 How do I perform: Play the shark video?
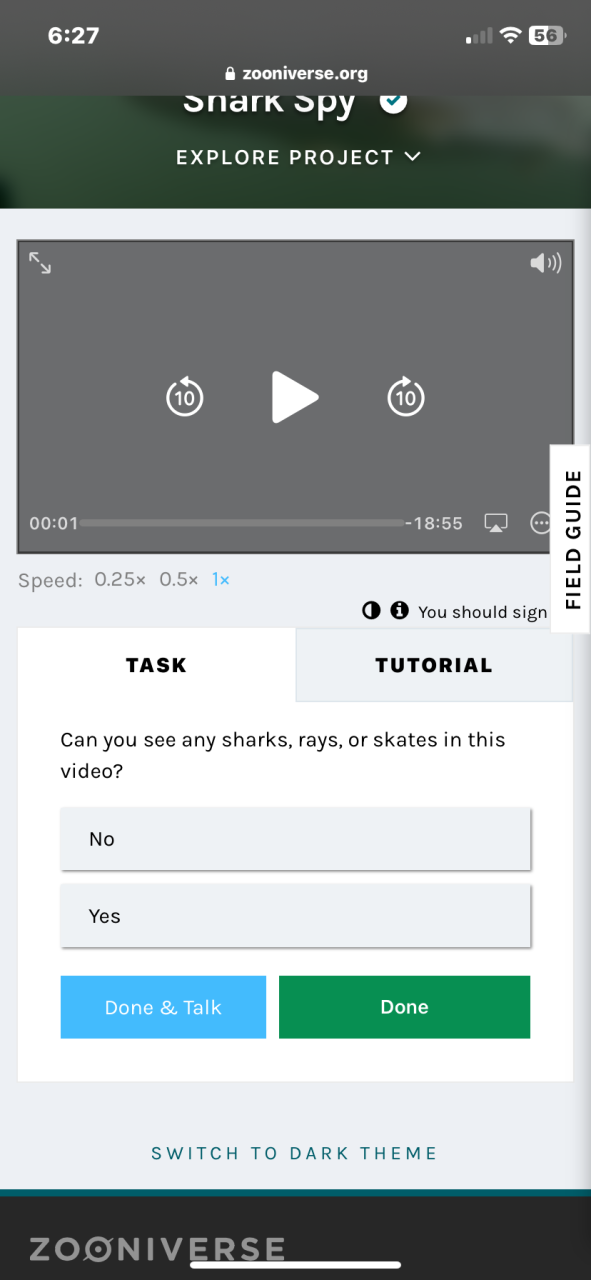point(294,397)
